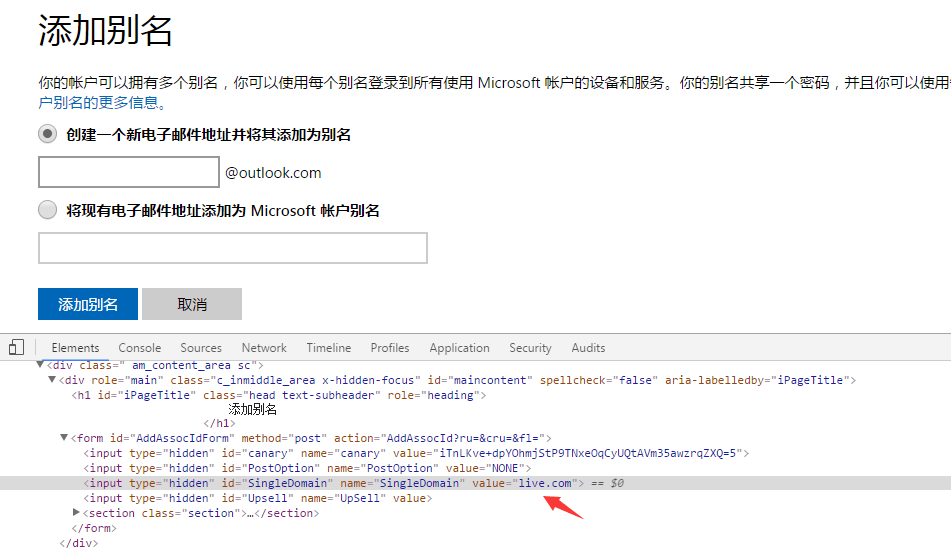Collapse the am_content_area div node

click(40, 364)
